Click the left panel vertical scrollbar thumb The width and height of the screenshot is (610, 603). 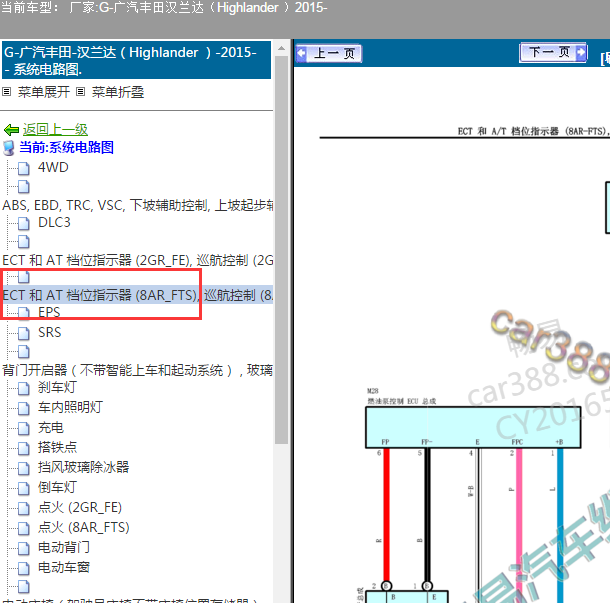click(x=281, y=250)
